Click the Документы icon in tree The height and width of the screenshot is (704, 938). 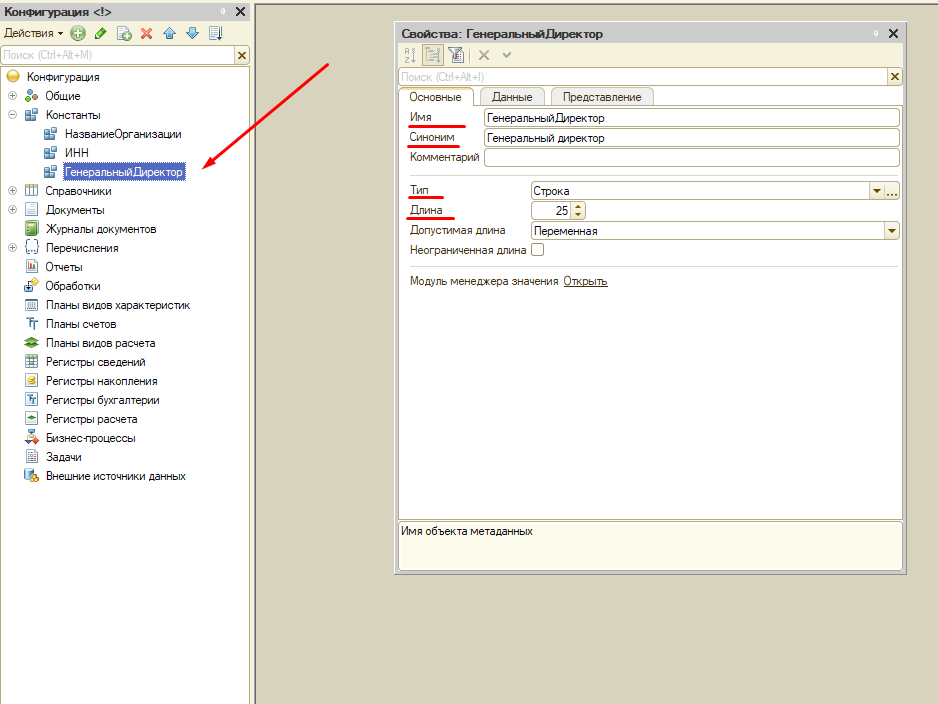[32, 210]
